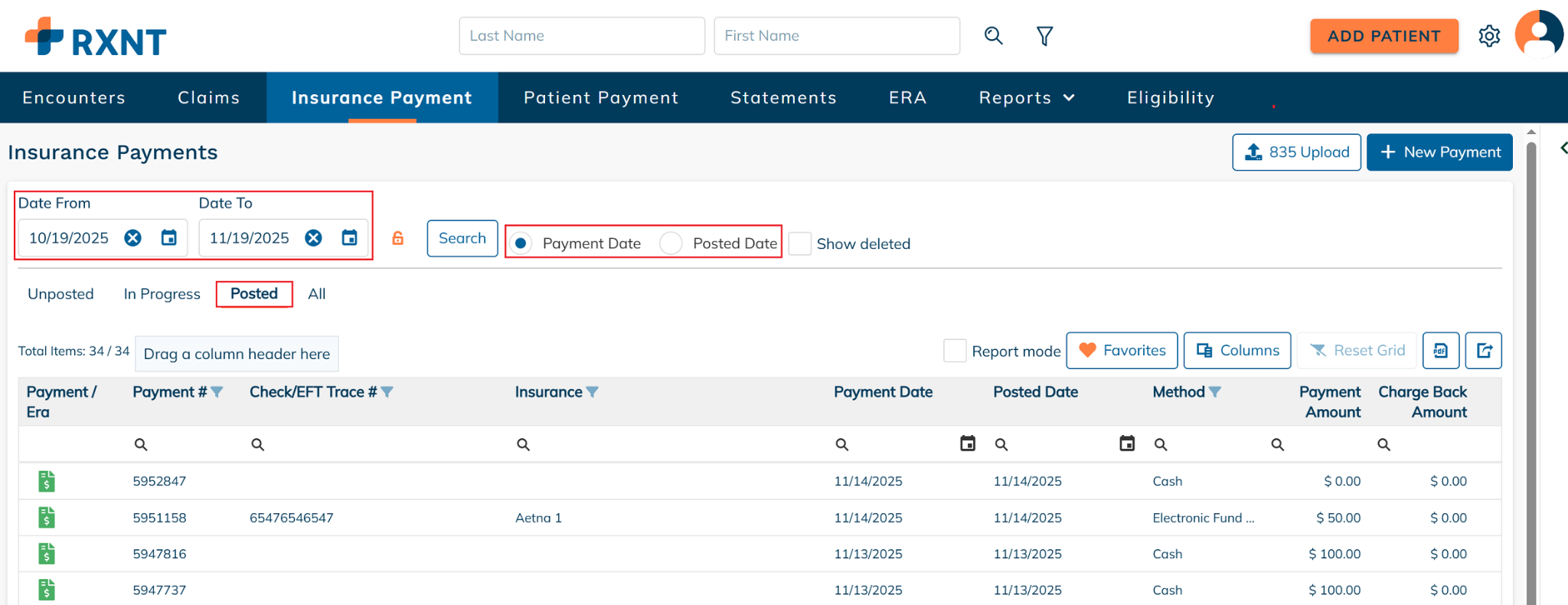The width and height of the screenshot is (1568, 605).
Task: Toggle the Report mode checkbox
Action: (x=955, y=351)
